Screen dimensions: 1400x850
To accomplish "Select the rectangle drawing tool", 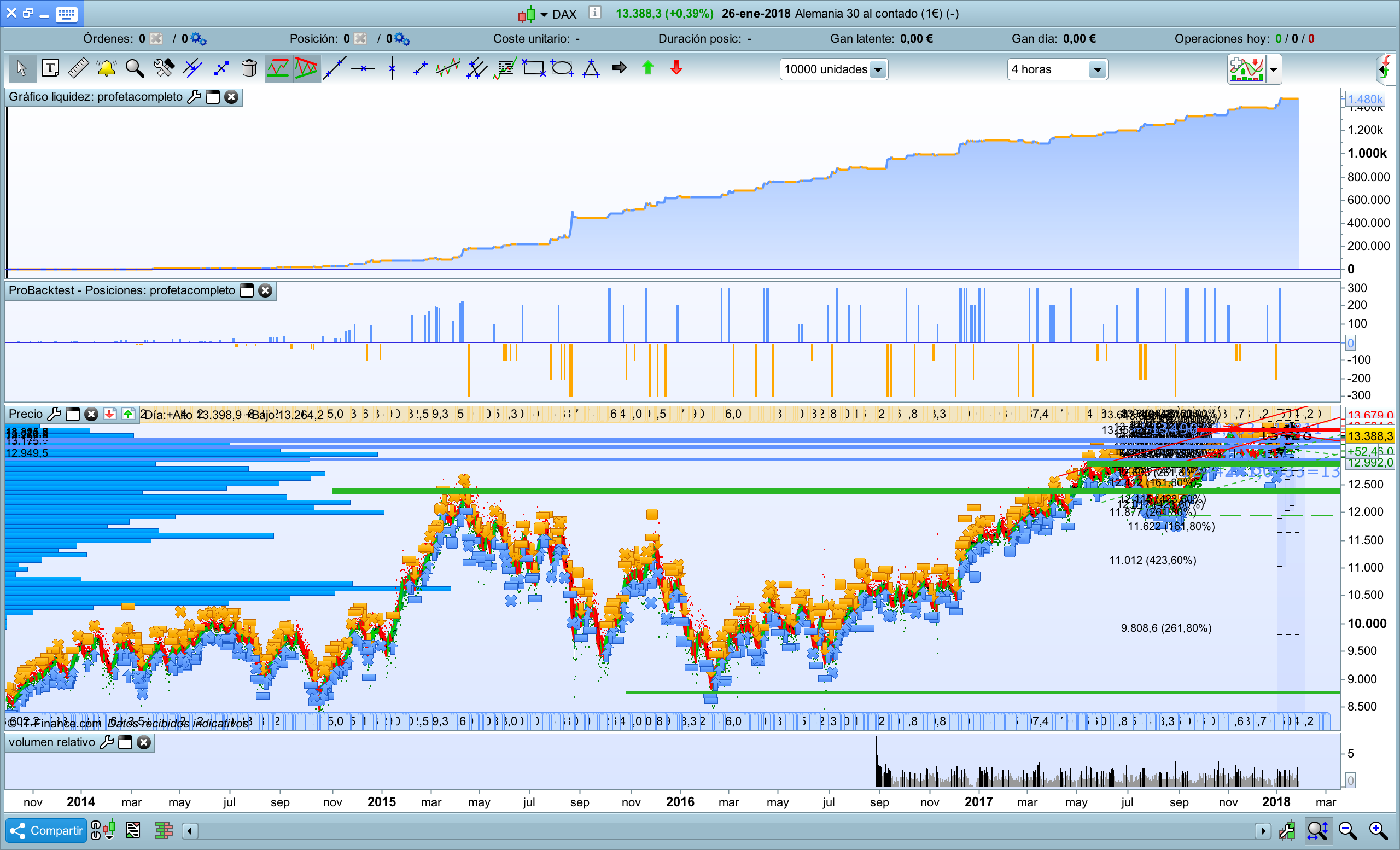I will [x=534, y=69].
